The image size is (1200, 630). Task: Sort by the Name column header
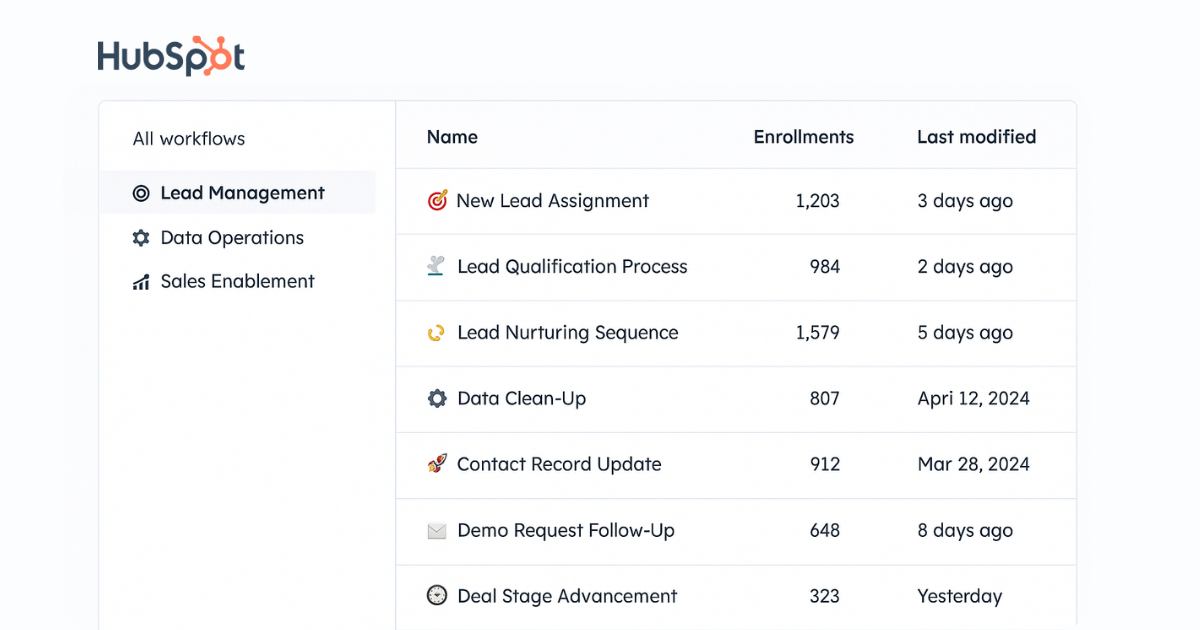[x=452, y=137]
